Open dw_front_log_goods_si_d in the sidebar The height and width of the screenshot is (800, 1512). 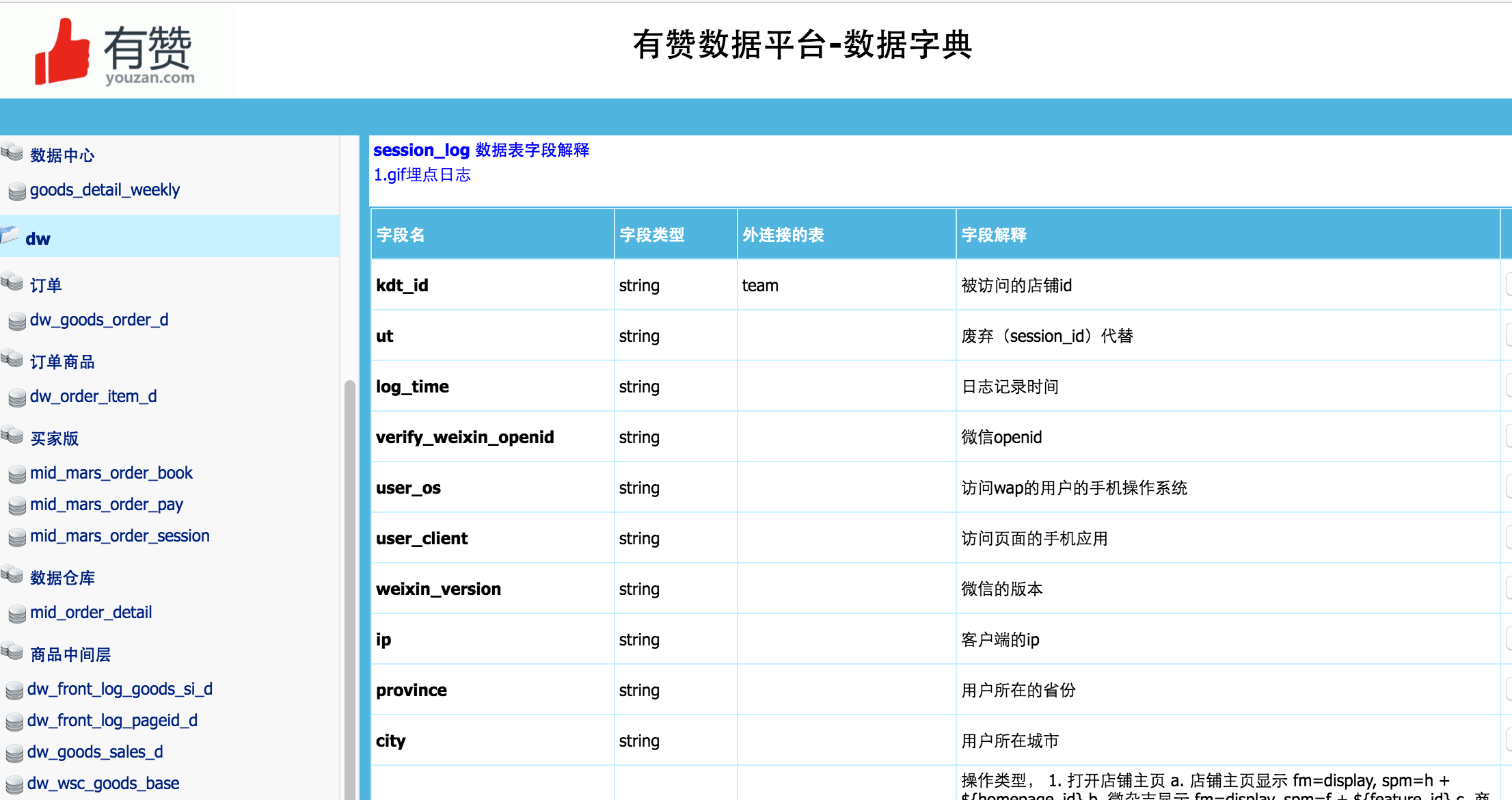[x=120, y=689]
